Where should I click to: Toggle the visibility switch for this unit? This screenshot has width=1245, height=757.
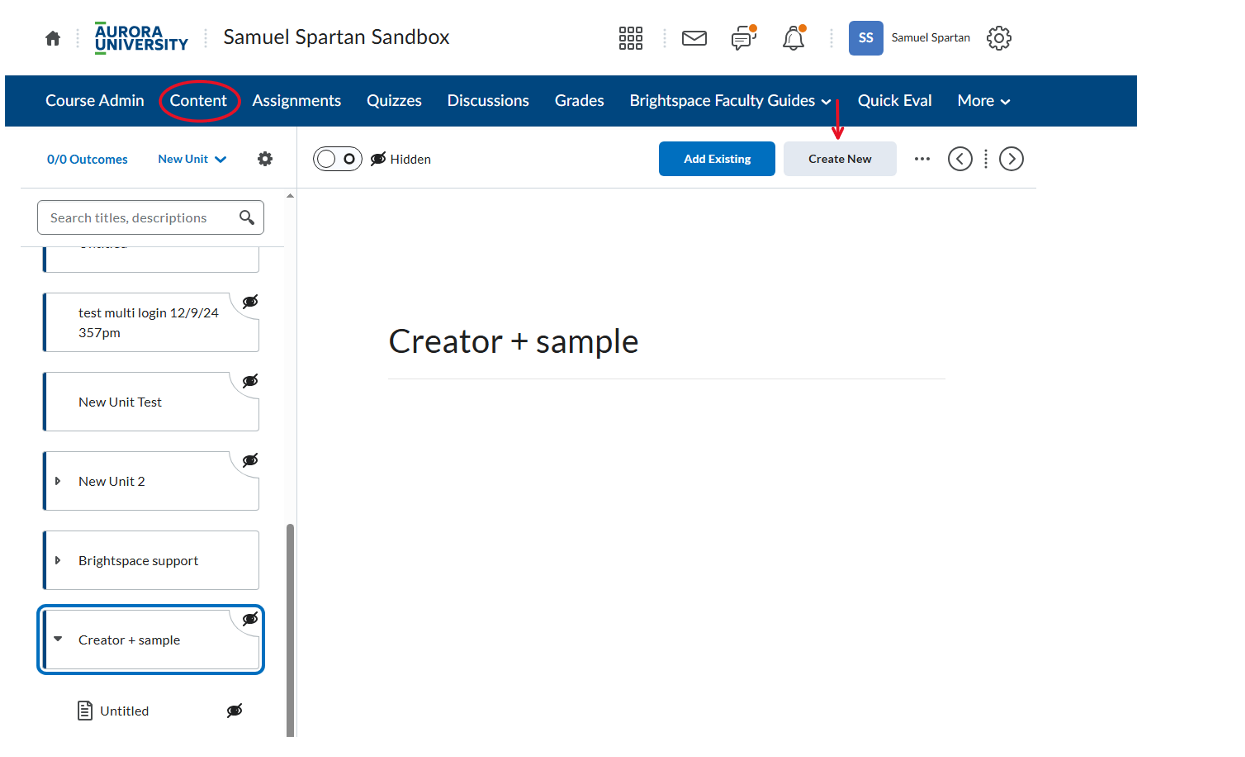pos(338,159)
